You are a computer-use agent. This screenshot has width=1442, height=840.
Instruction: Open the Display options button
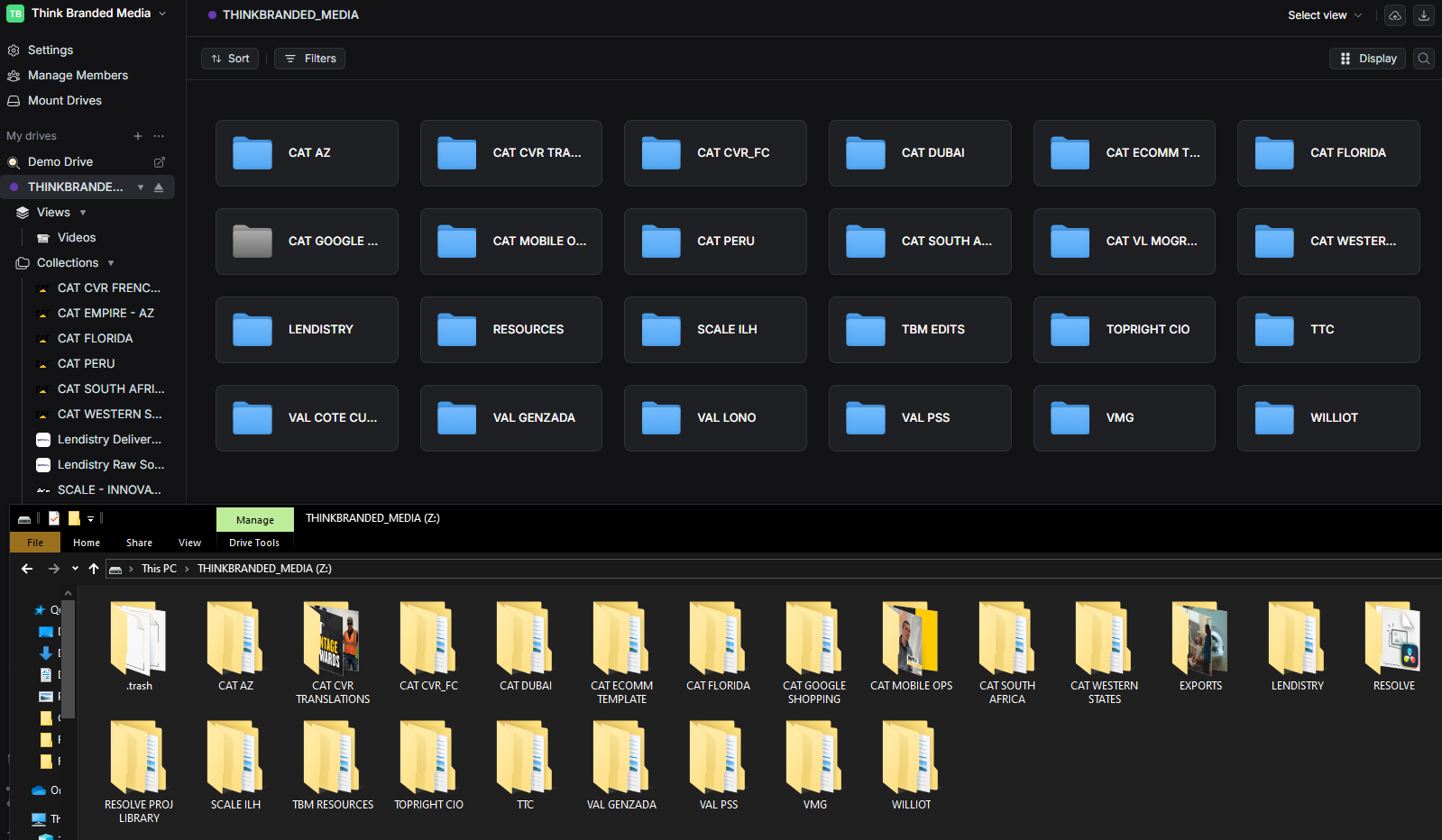(1368, 59)
